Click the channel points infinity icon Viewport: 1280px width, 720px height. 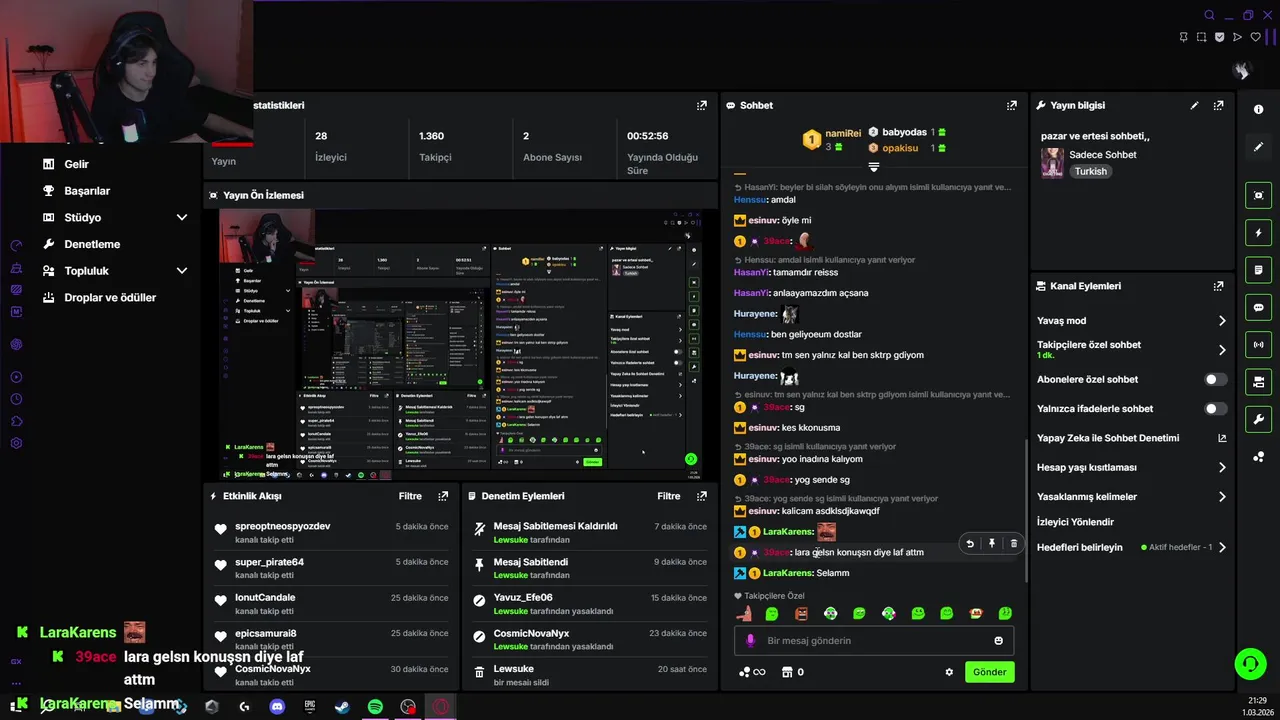point(752,672)
